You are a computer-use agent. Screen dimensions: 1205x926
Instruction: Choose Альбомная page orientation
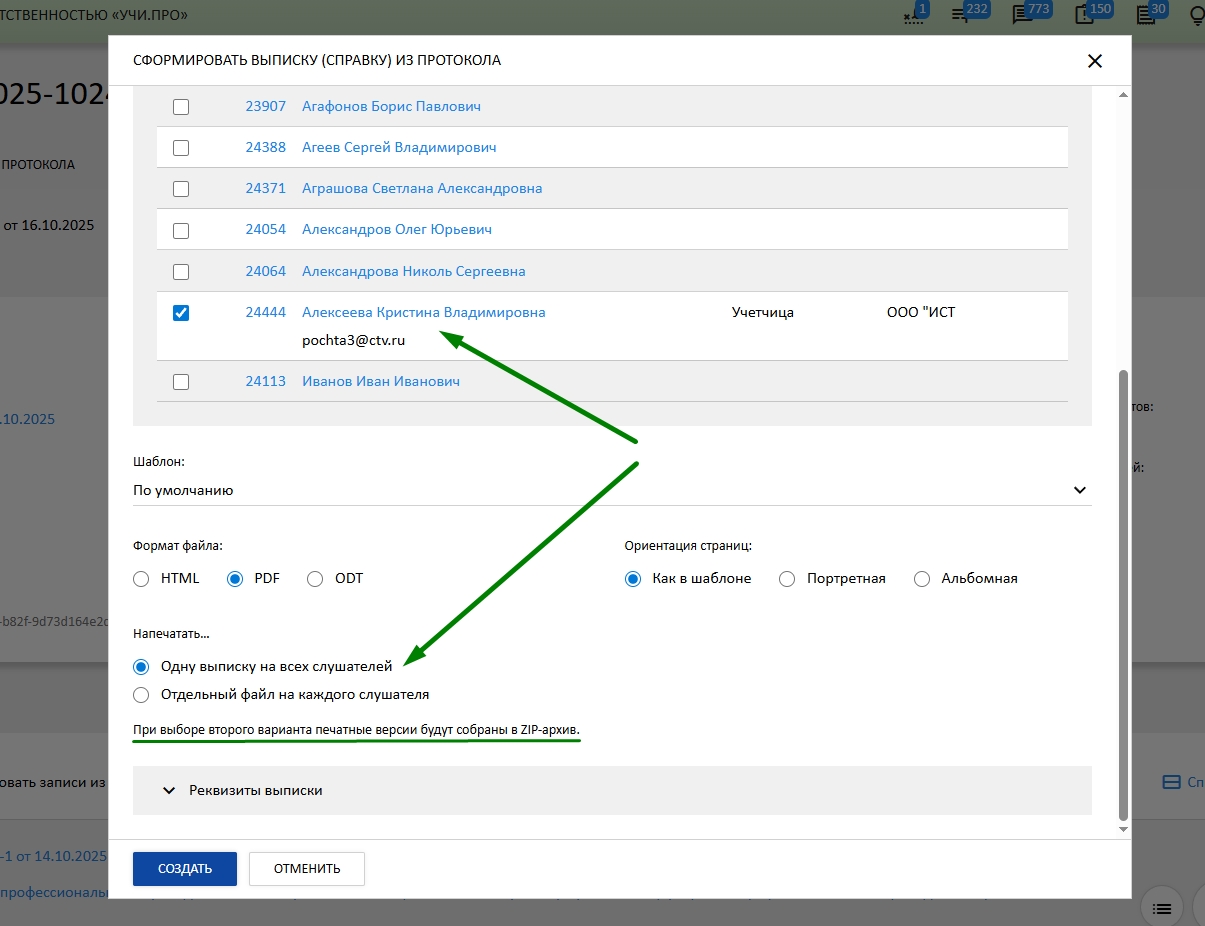coord(922,579)
